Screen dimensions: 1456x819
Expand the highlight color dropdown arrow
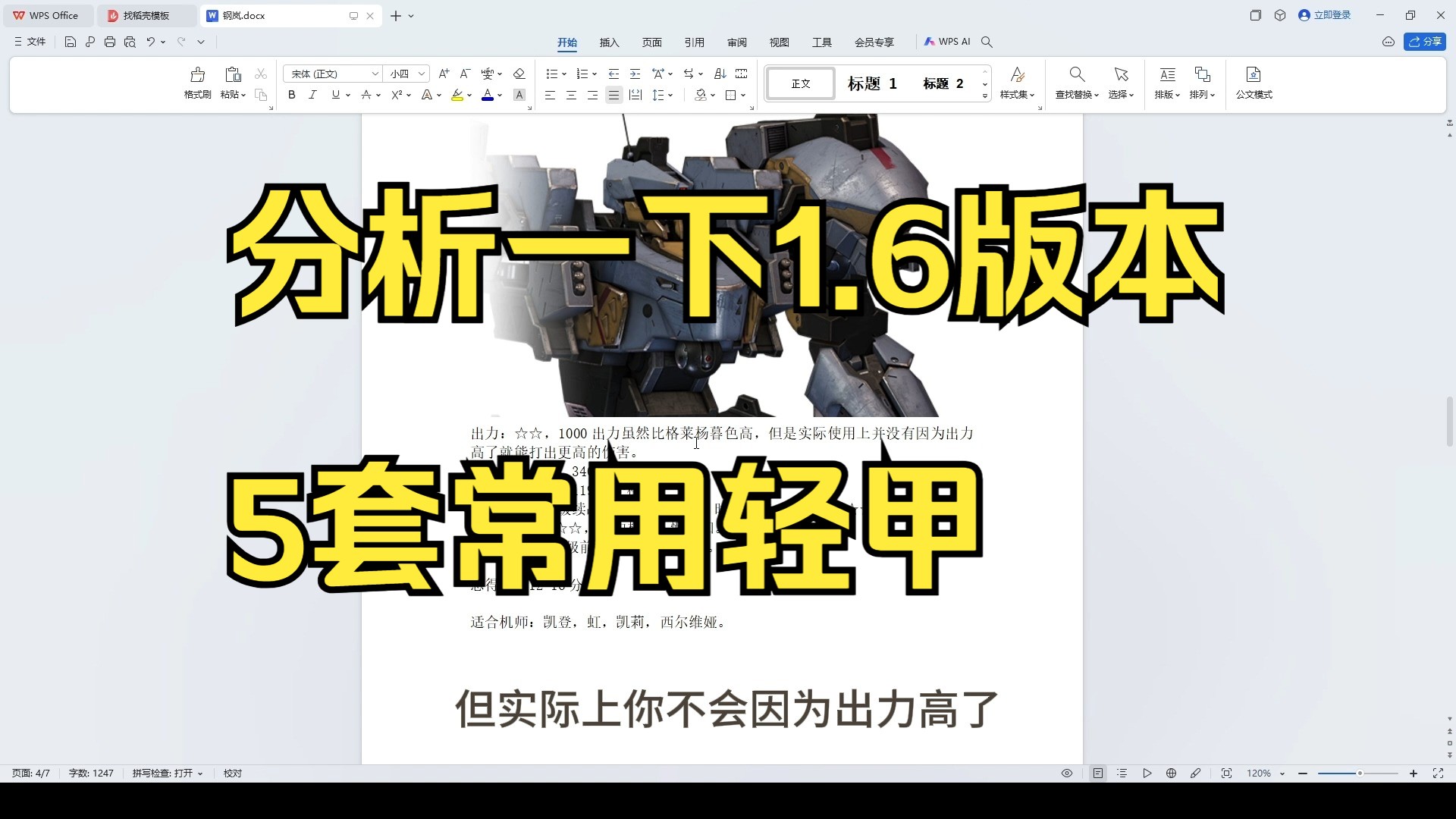pos(469,96)
